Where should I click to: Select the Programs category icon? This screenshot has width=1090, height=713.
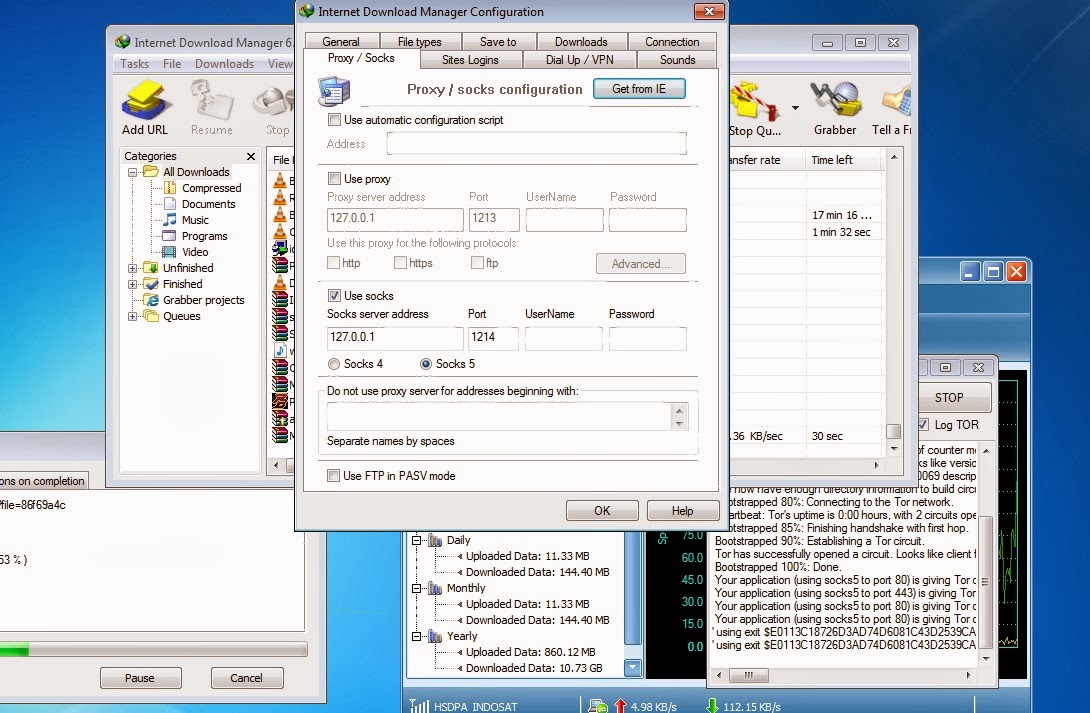coord(169,236)
